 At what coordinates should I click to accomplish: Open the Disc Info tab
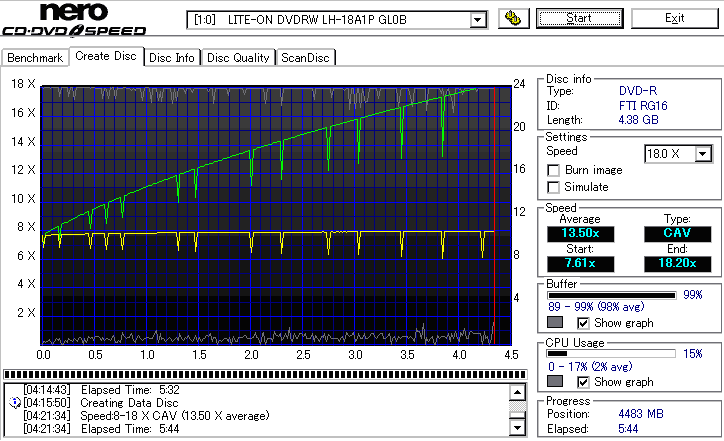[x=172, y=58]
